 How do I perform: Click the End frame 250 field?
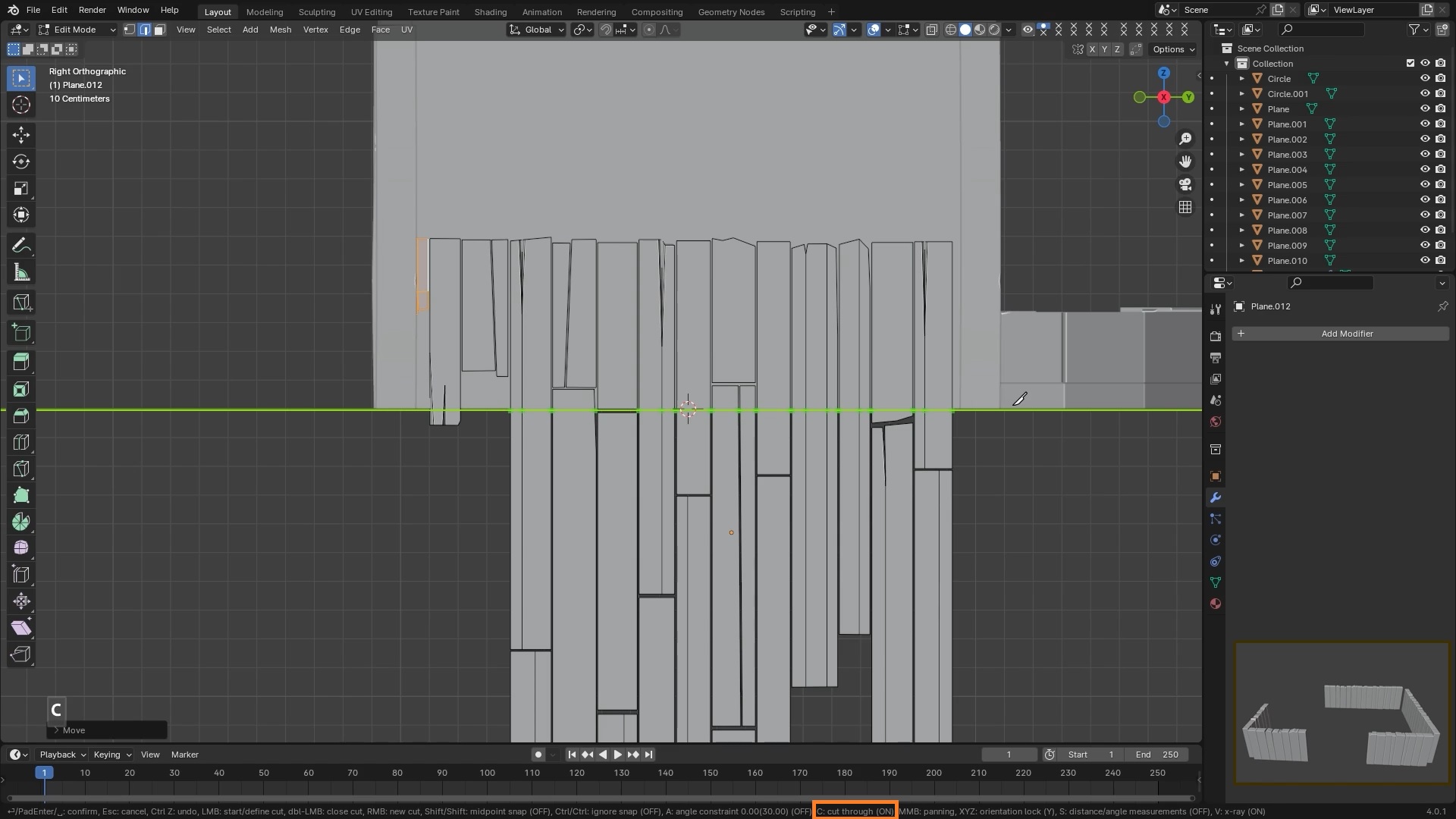pos(1158,755)
